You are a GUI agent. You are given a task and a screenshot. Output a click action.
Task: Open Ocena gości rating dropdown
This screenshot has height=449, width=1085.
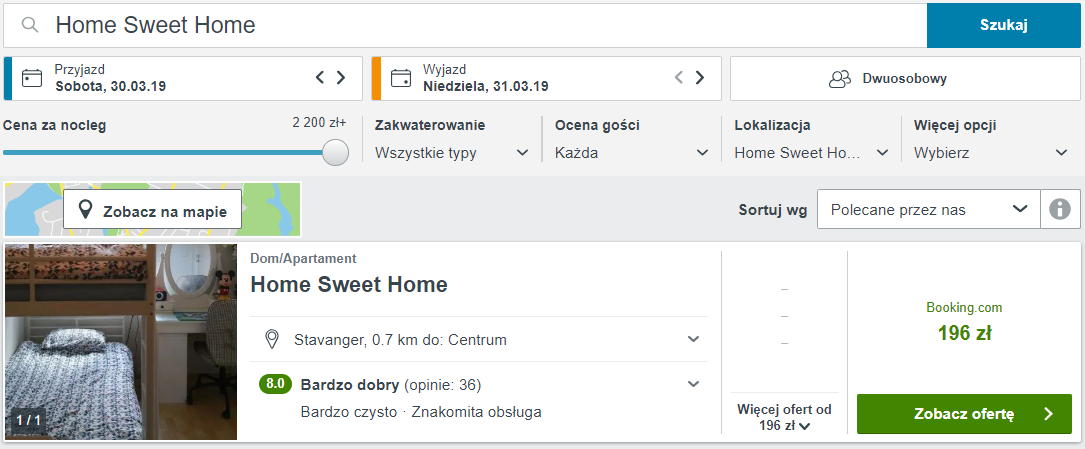pos(632,153)
